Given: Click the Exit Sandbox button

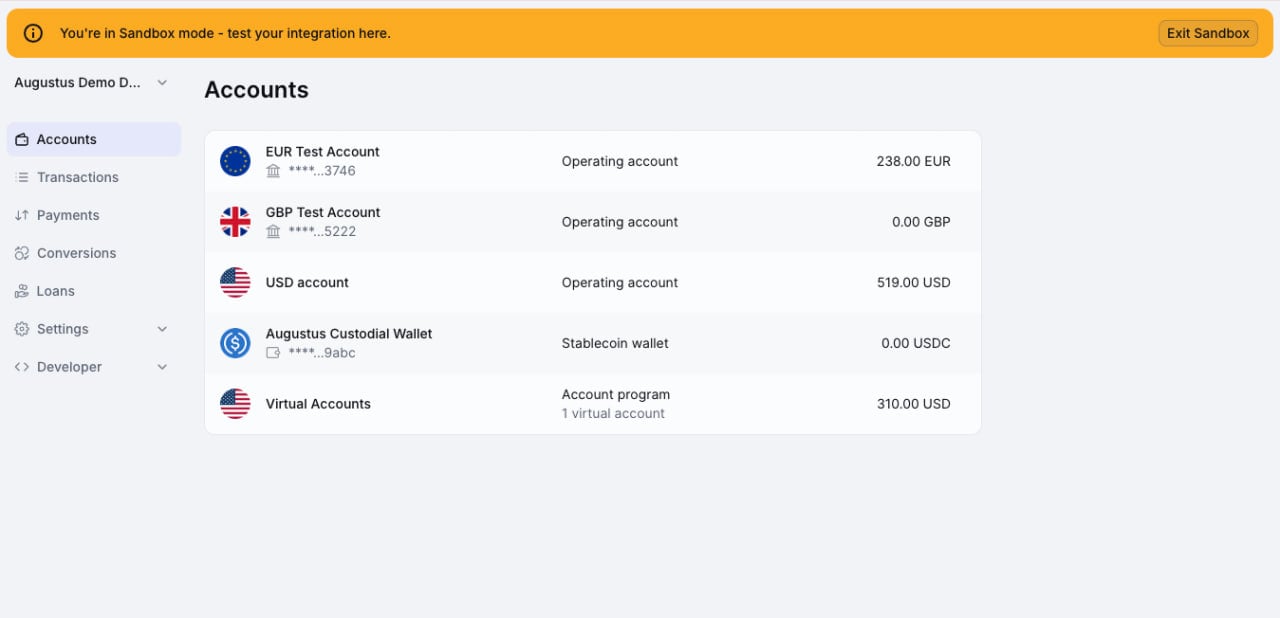Looking at the screenshot, I should pyautogui.click(x=1208, y=33).
